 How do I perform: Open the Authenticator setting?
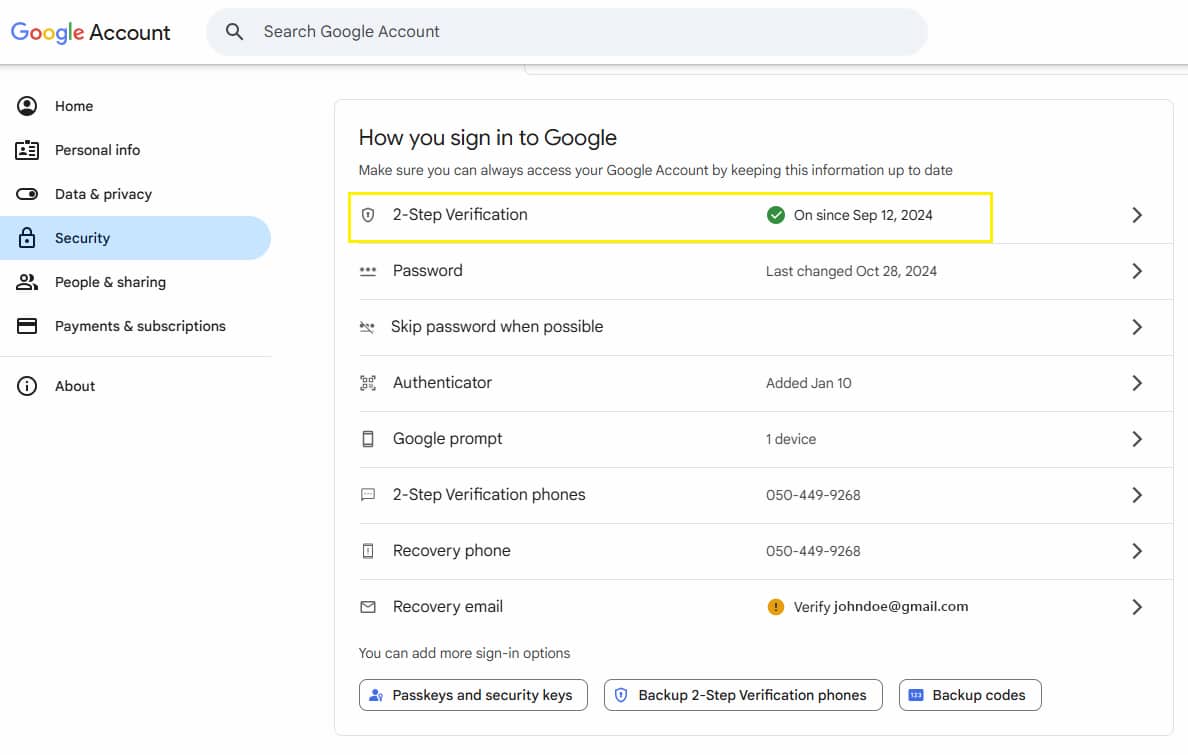(442, 383)
